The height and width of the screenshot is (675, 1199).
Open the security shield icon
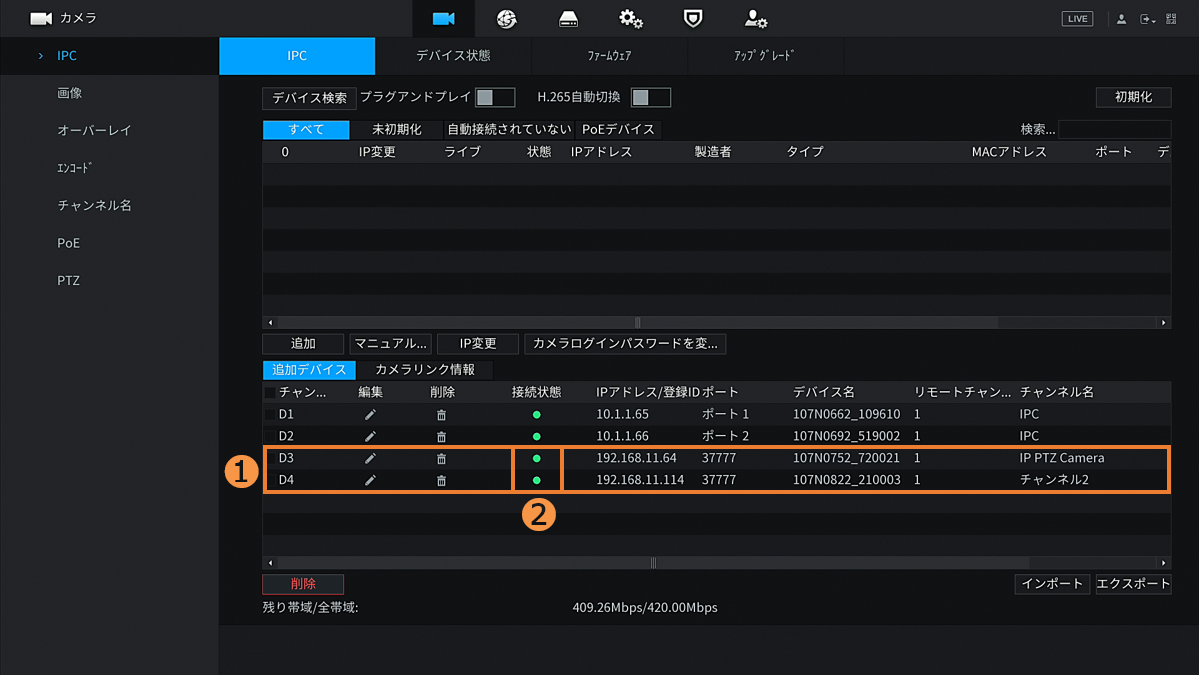pyautogui.click(x=692, y=19)
